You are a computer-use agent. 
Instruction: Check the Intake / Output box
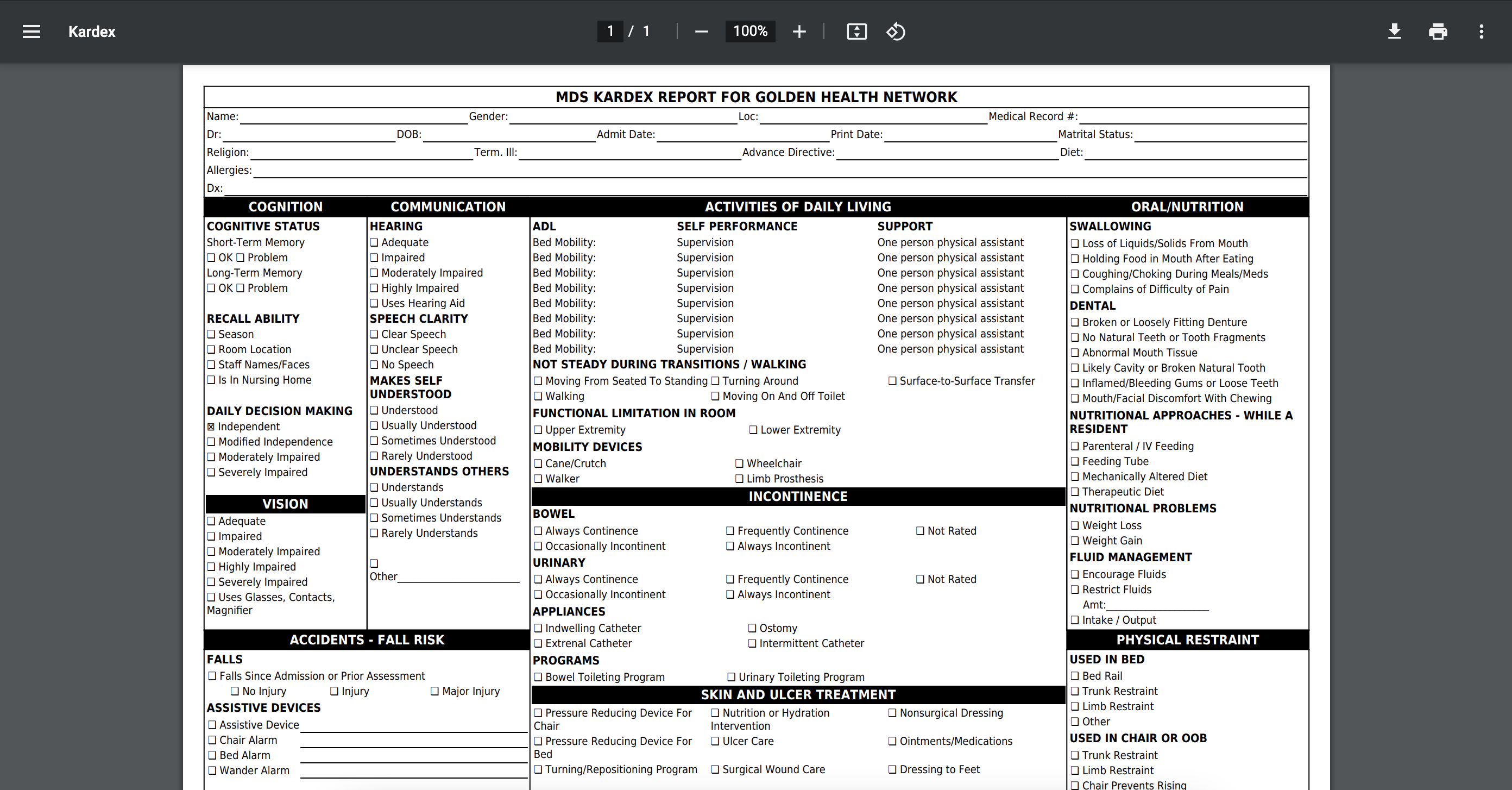click(x=1075, y=620)
